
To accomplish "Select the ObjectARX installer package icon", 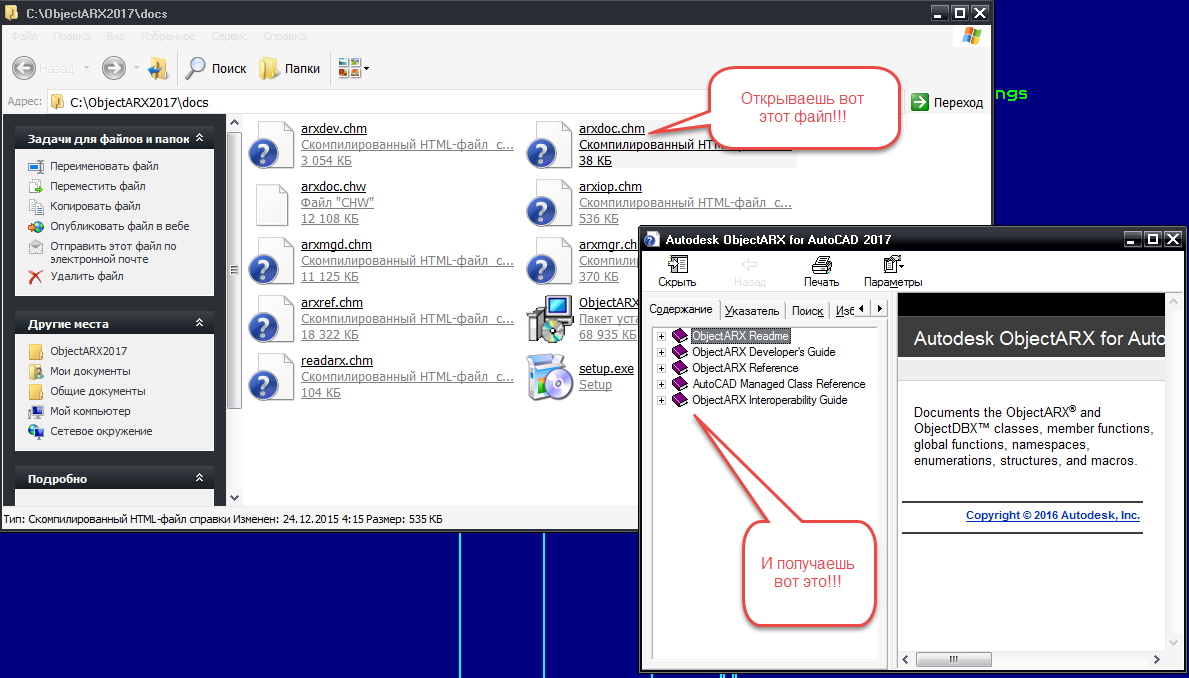I will coord(550,319).
